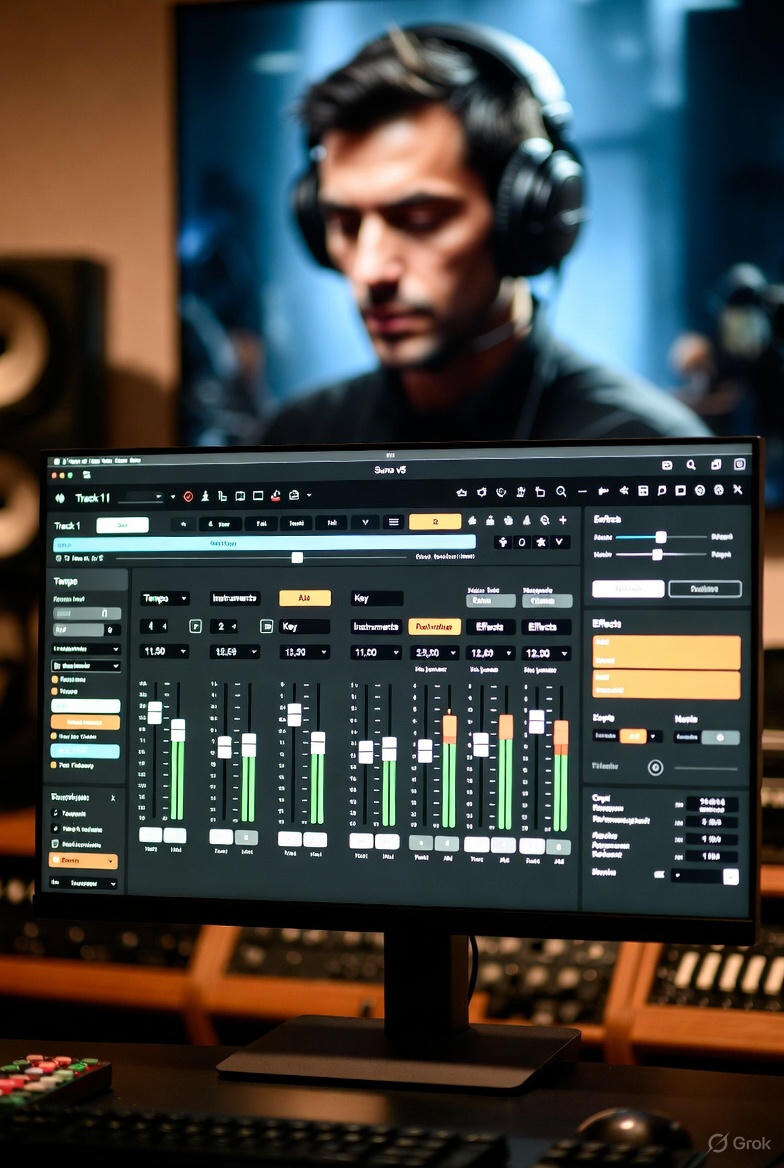Click the outlined button under the right sliders
This screenshot has height=1168, width=784.
click(705, 588)
